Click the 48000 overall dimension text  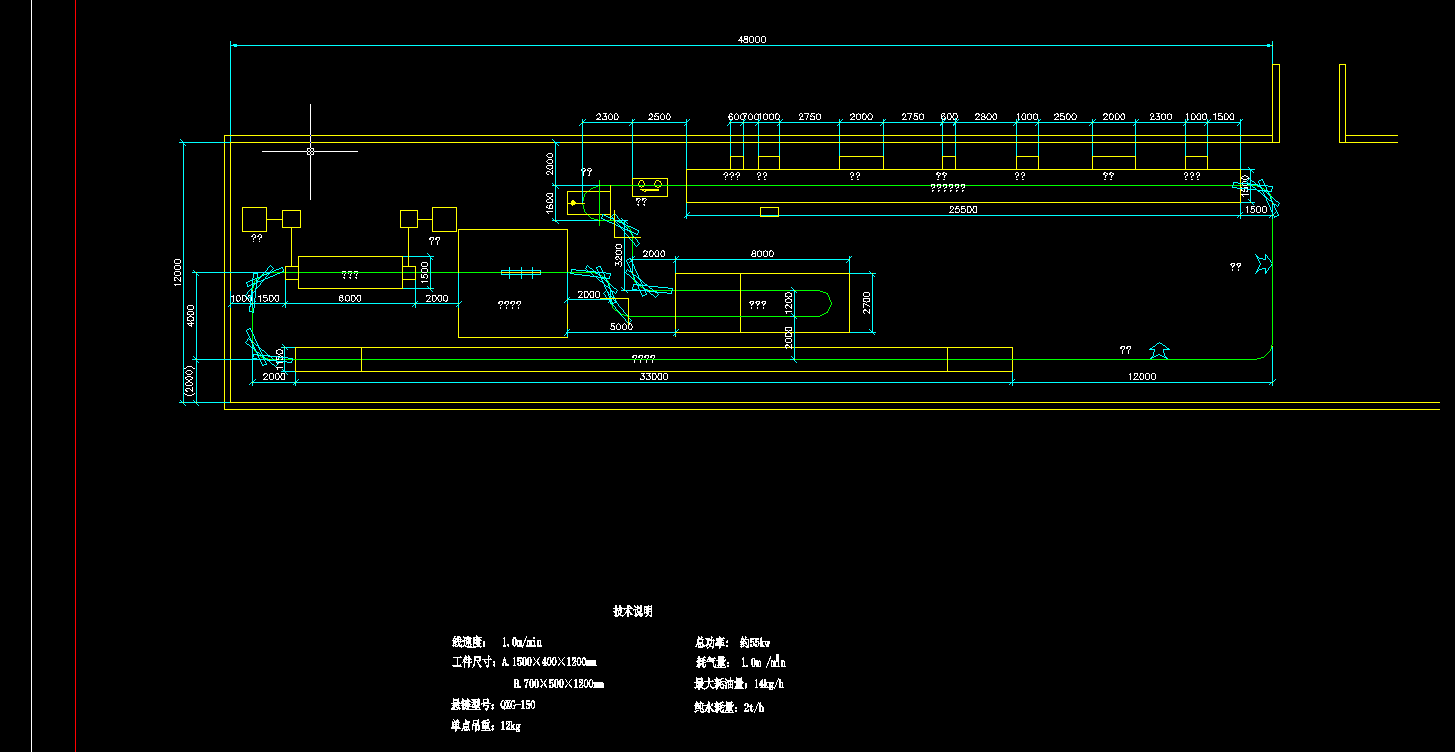(752, 39)
